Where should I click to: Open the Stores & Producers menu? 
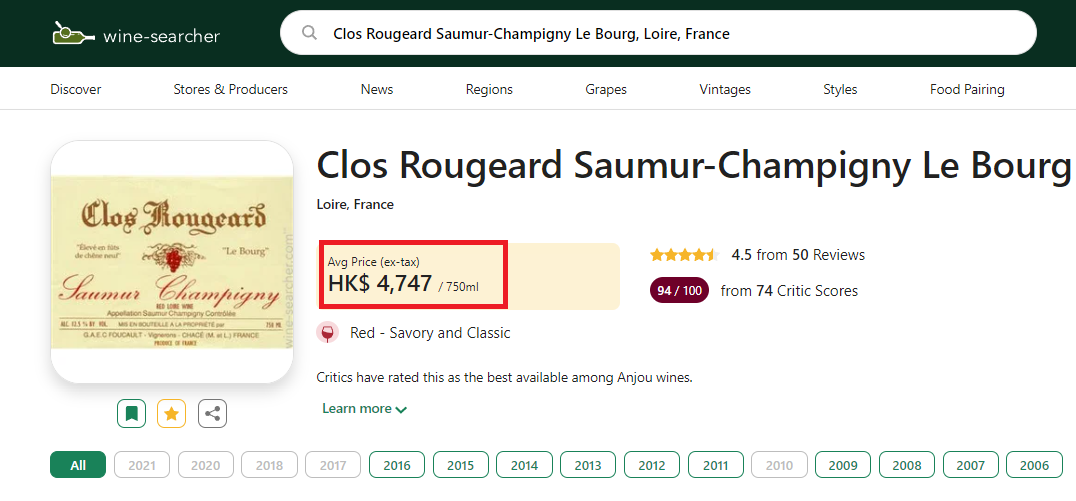point(230,89)
